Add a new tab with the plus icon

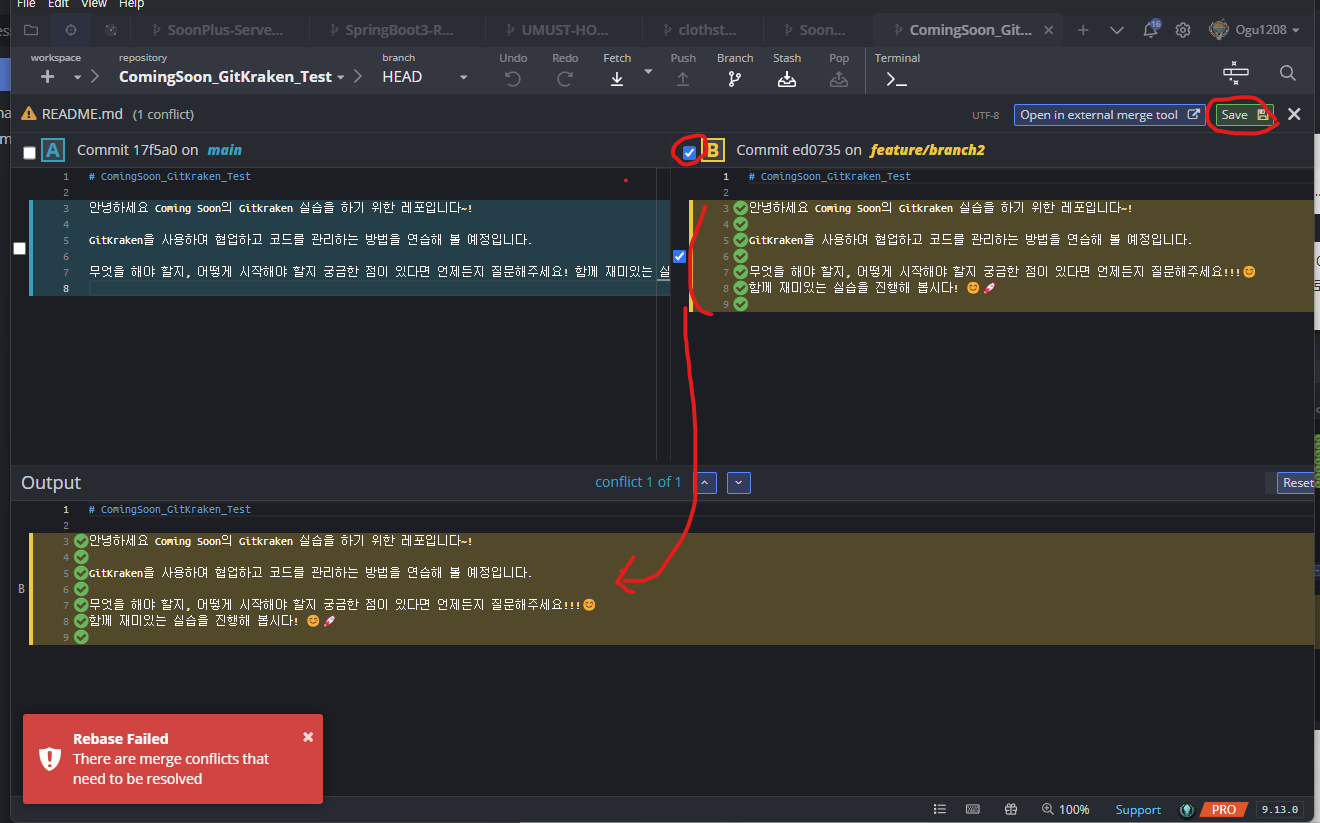(1083, 30)
